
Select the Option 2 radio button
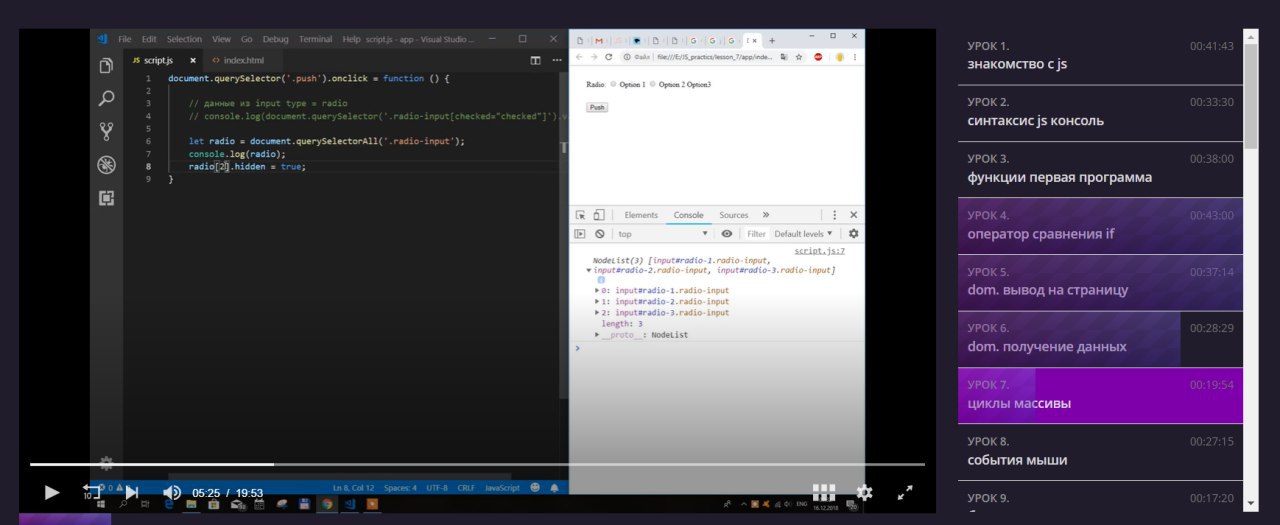click(x=653, y=85)
